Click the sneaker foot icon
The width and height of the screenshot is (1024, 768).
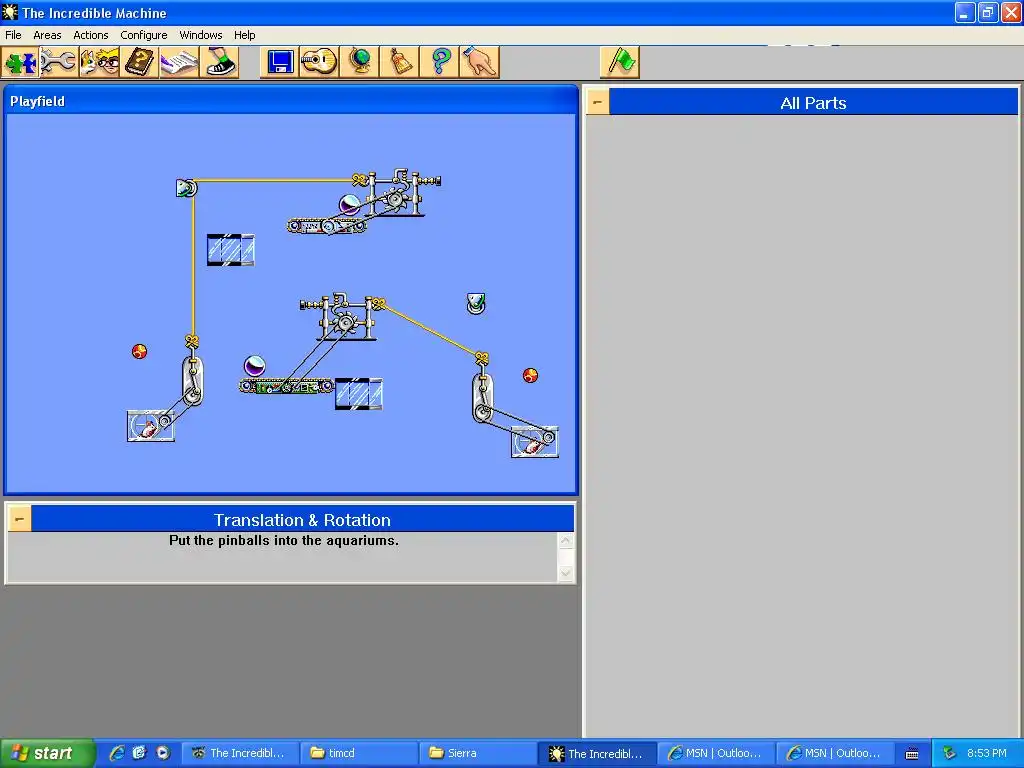pyautogui.click(x=219, y=63)
